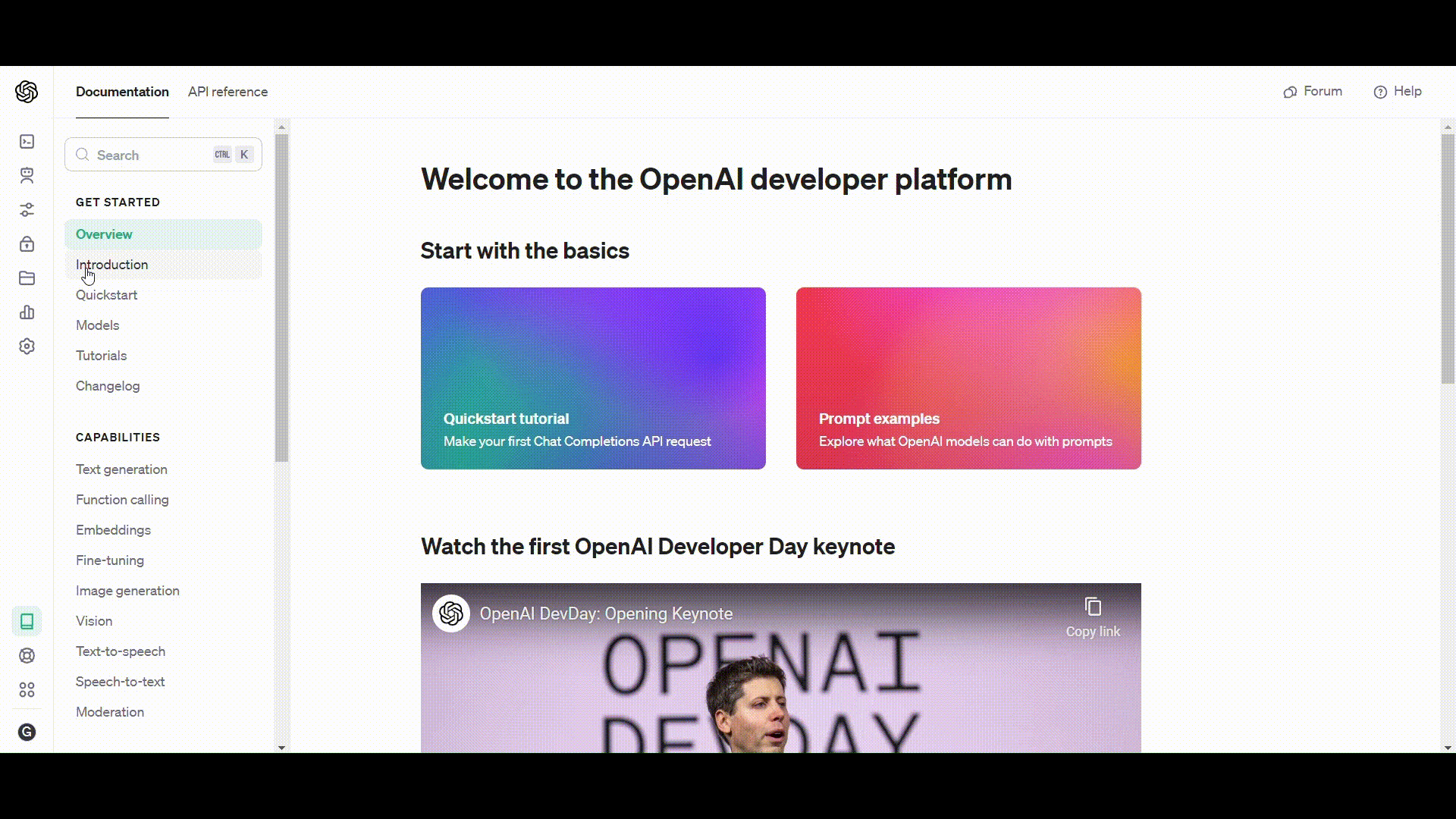Switch to the API reference tab
1456x819 pixels.
click(227, 92)
